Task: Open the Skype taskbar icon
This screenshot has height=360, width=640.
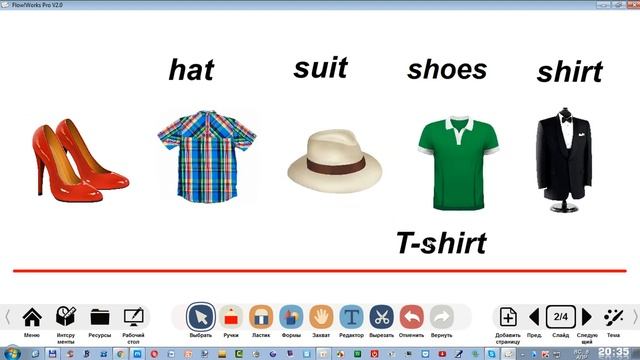Action: pos(492,354)
